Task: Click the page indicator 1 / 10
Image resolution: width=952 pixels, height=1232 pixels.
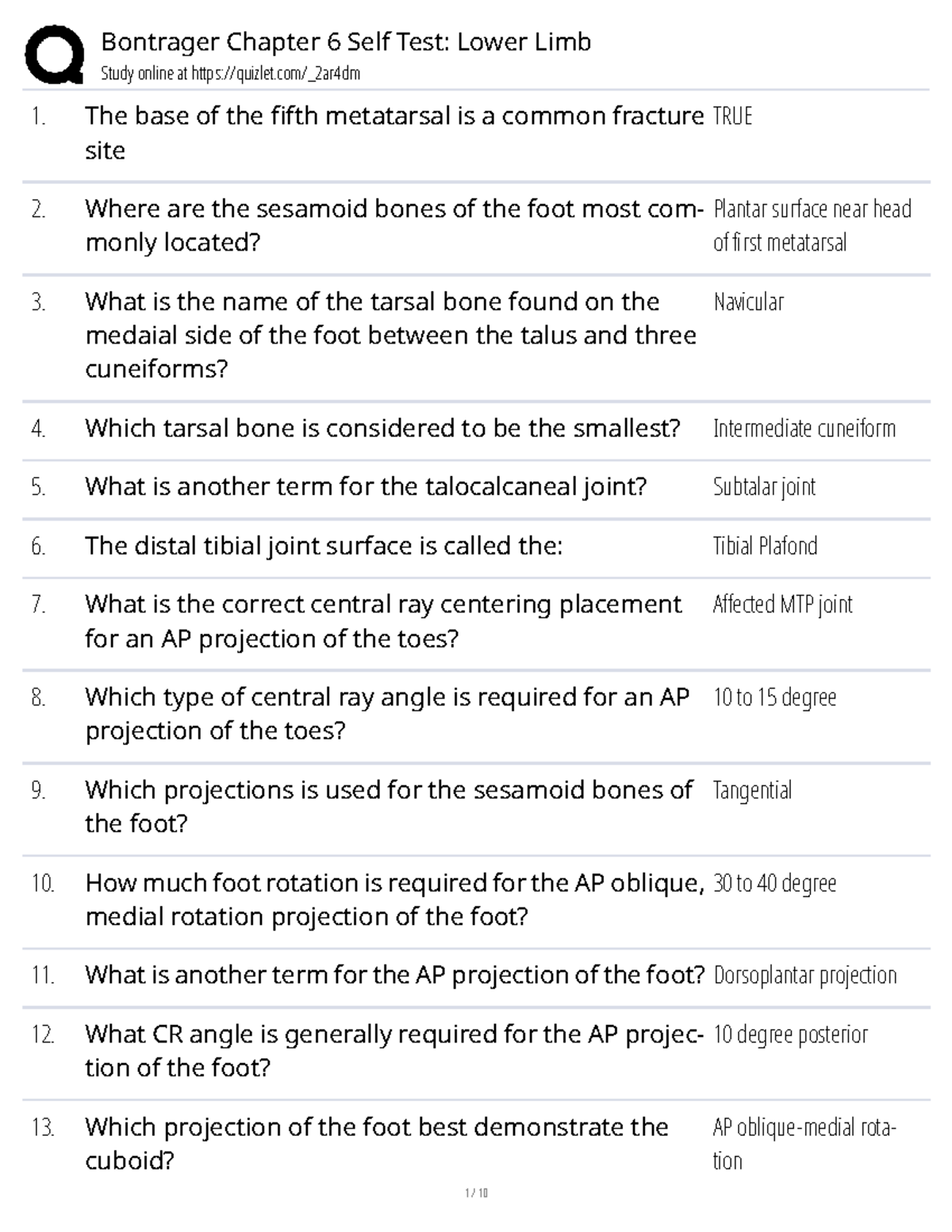Action: (476, 1192)
